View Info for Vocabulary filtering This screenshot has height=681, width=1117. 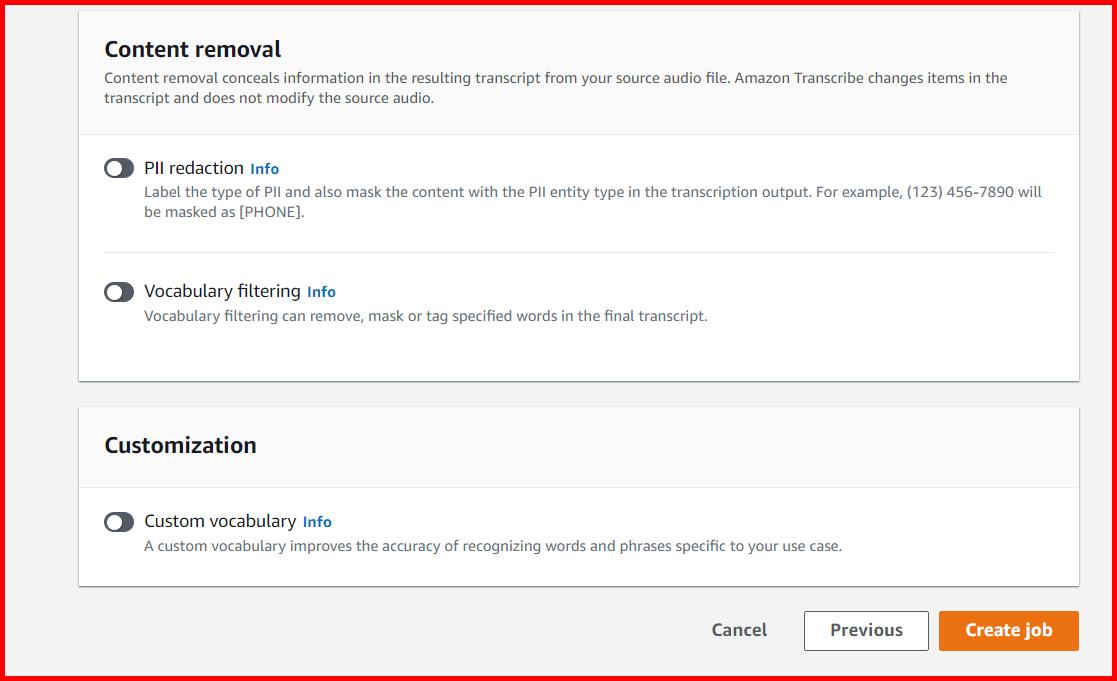click(322, 291)
